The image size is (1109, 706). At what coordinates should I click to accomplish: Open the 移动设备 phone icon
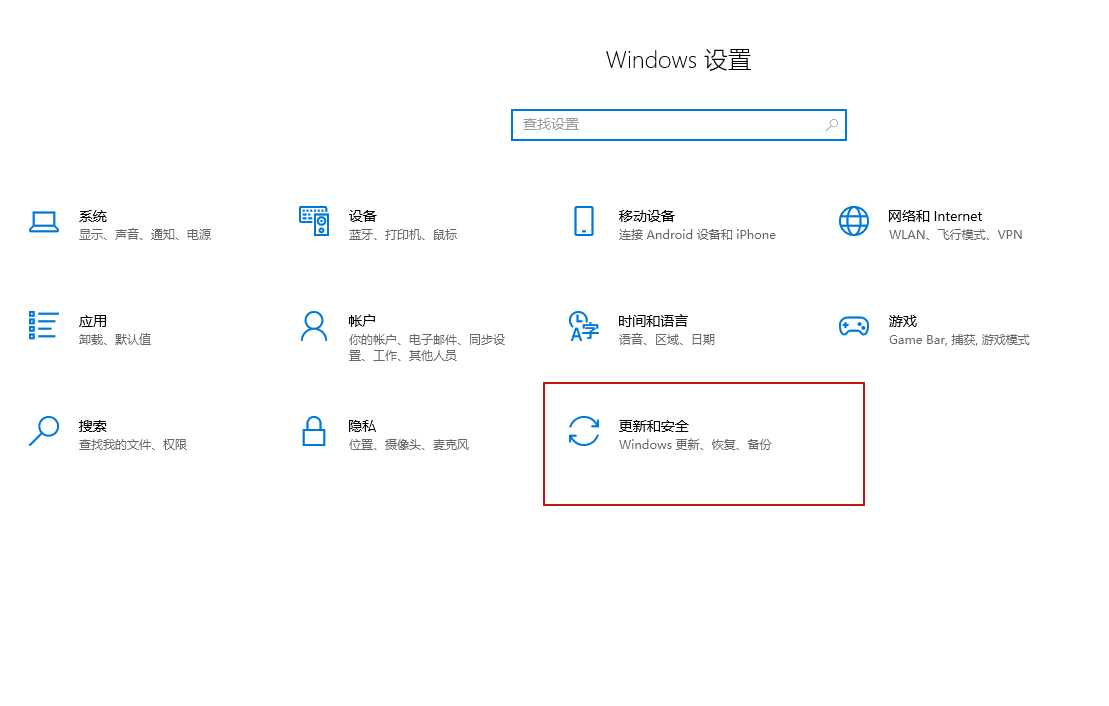[583, 221]
